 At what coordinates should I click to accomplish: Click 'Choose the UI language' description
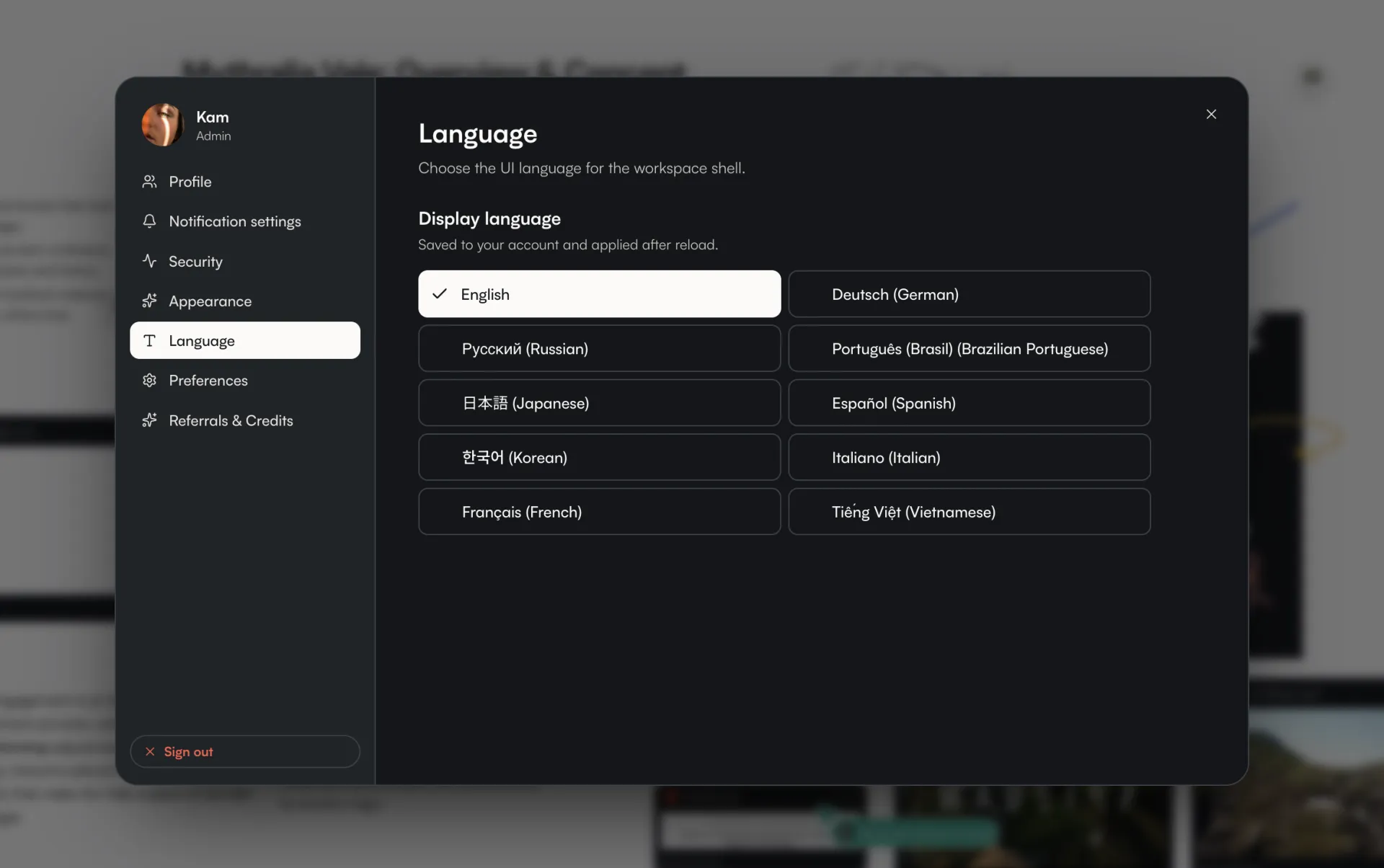pos(582,168)
